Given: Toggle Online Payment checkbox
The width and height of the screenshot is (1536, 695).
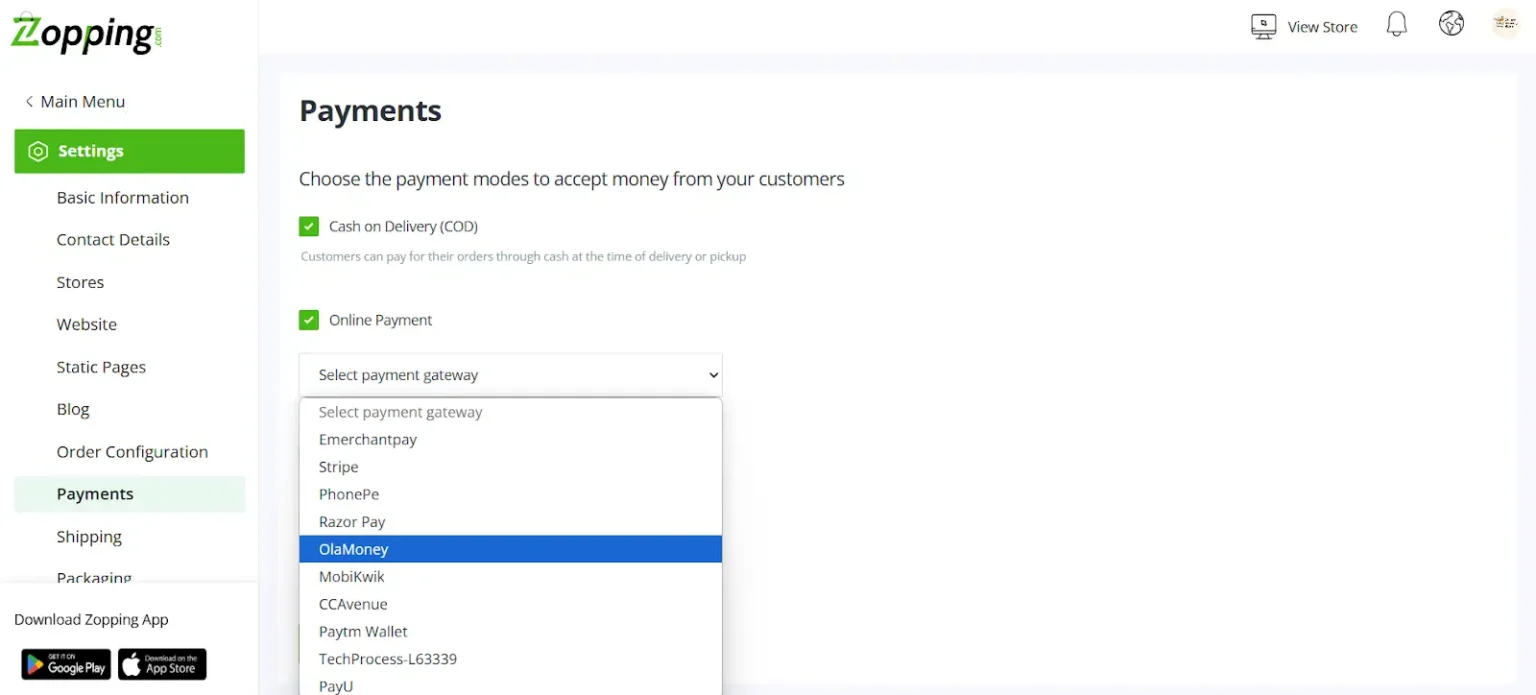Looking at the screenshot, I should 309,320.
